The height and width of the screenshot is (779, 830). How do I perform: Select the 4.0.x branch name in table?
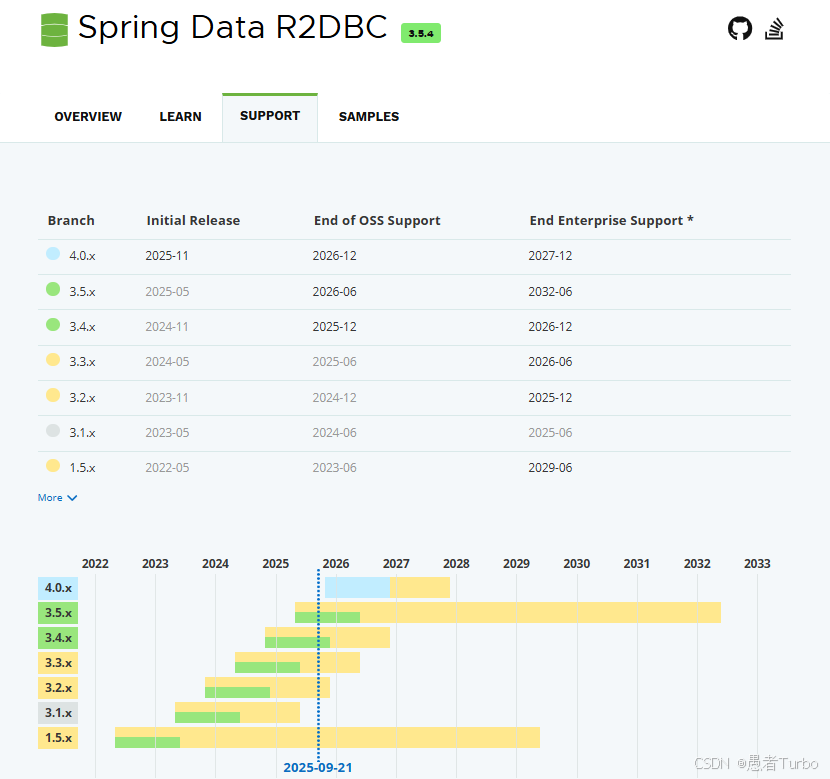(x=82, y=256)
